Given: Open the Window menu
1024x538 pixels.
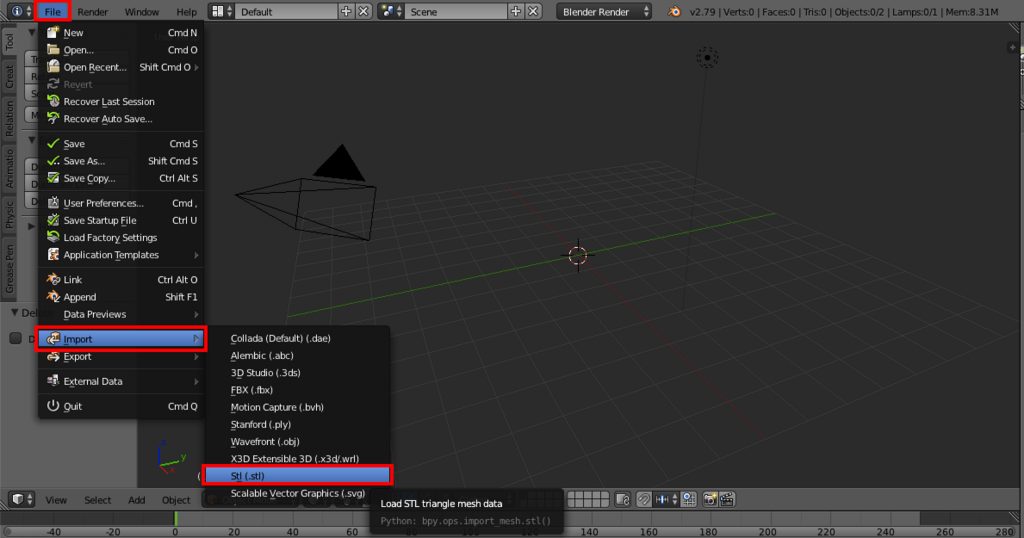Looking at the screenshot, I should 142,12.
